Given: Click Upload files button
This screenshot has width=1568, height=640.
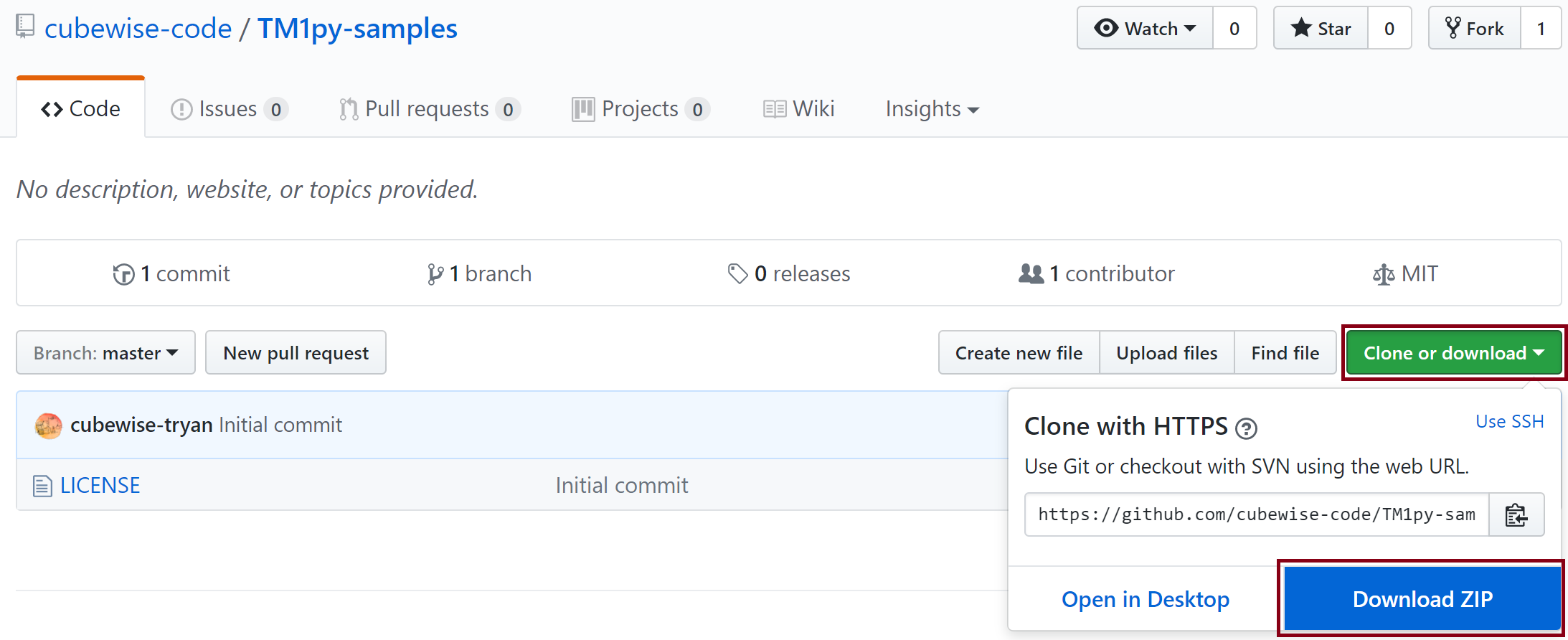Looking at the screenshot, I should click(1167, 352).
